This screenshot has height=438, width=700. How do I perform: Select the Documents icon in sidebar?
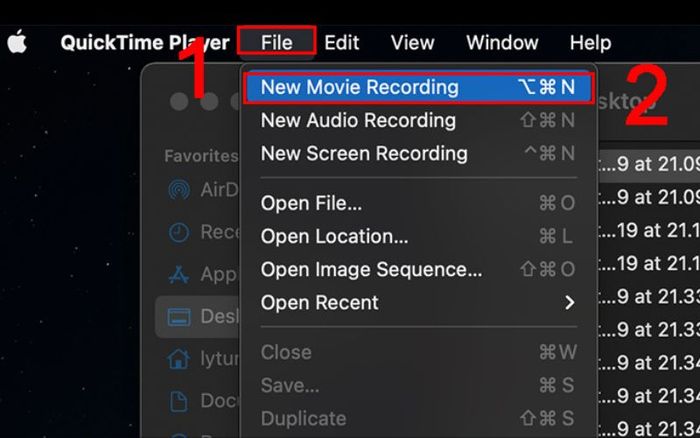point(179,400)
